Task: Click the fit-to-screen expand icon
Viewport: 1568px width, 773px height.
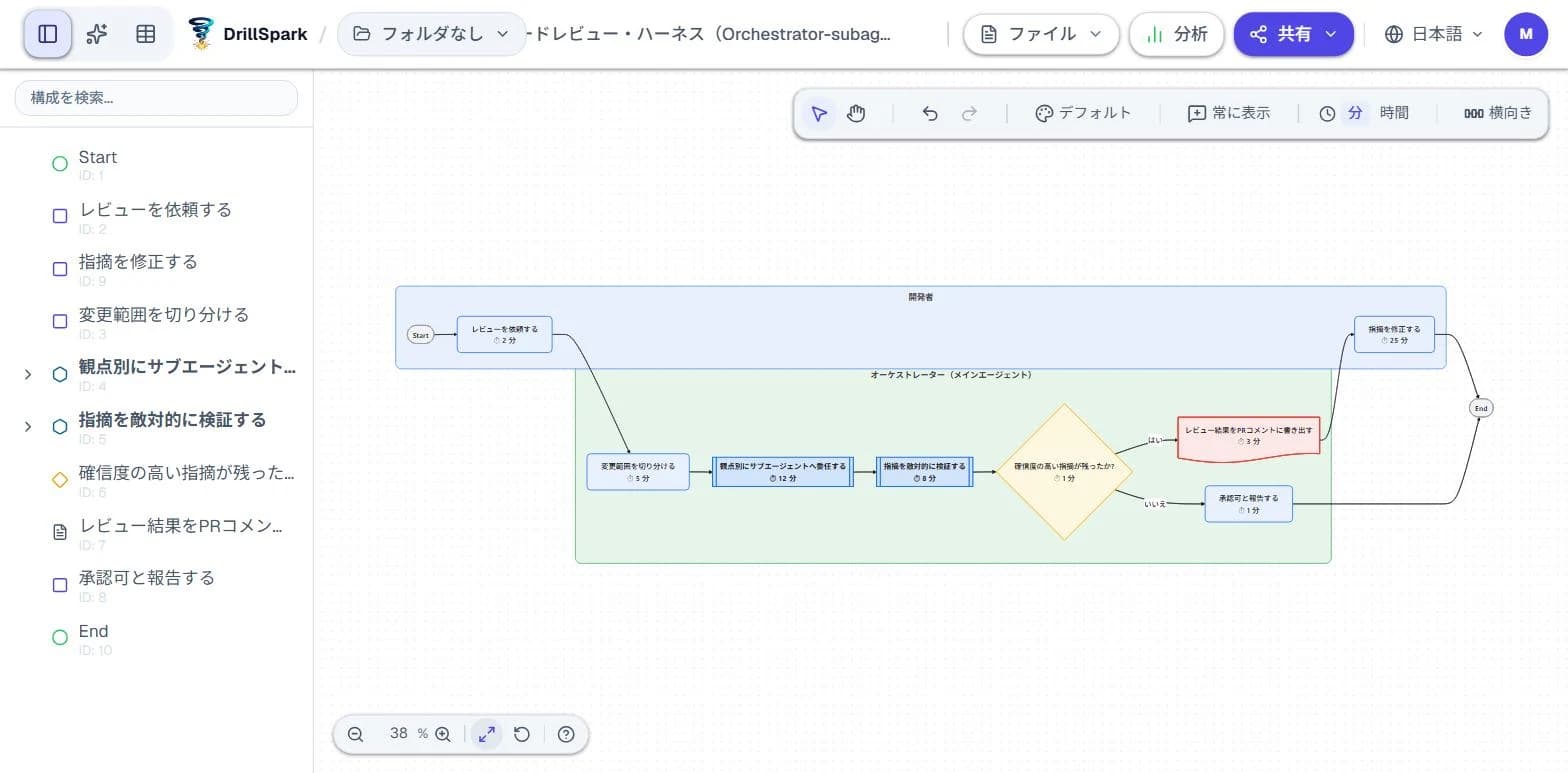Action: (x=487, y=734)
